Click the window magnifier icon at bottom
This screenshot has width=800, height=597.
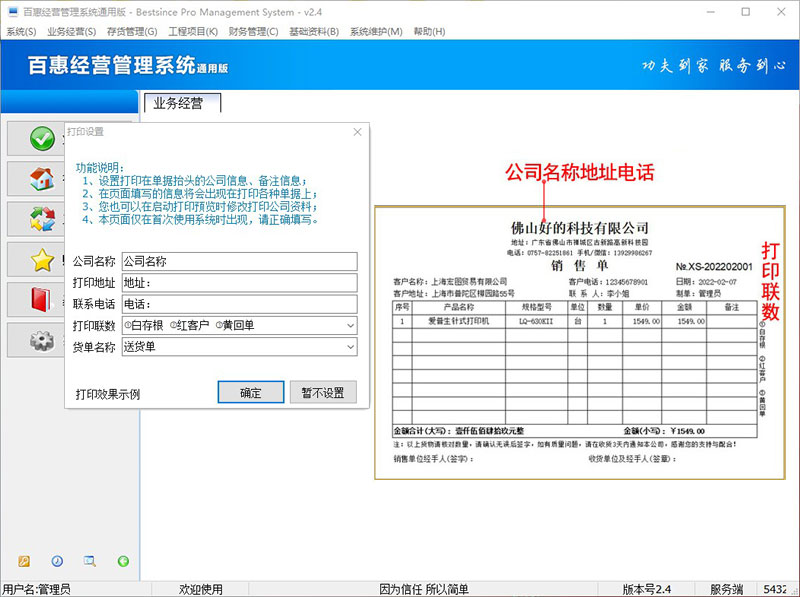tap(90, 561)
